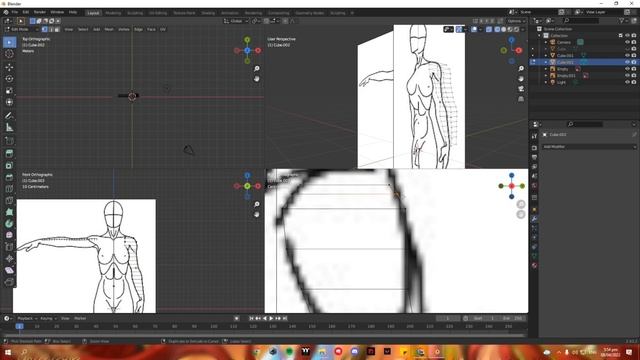Click pan hand icon in Top Orthographic viewport

pos(257,79)
